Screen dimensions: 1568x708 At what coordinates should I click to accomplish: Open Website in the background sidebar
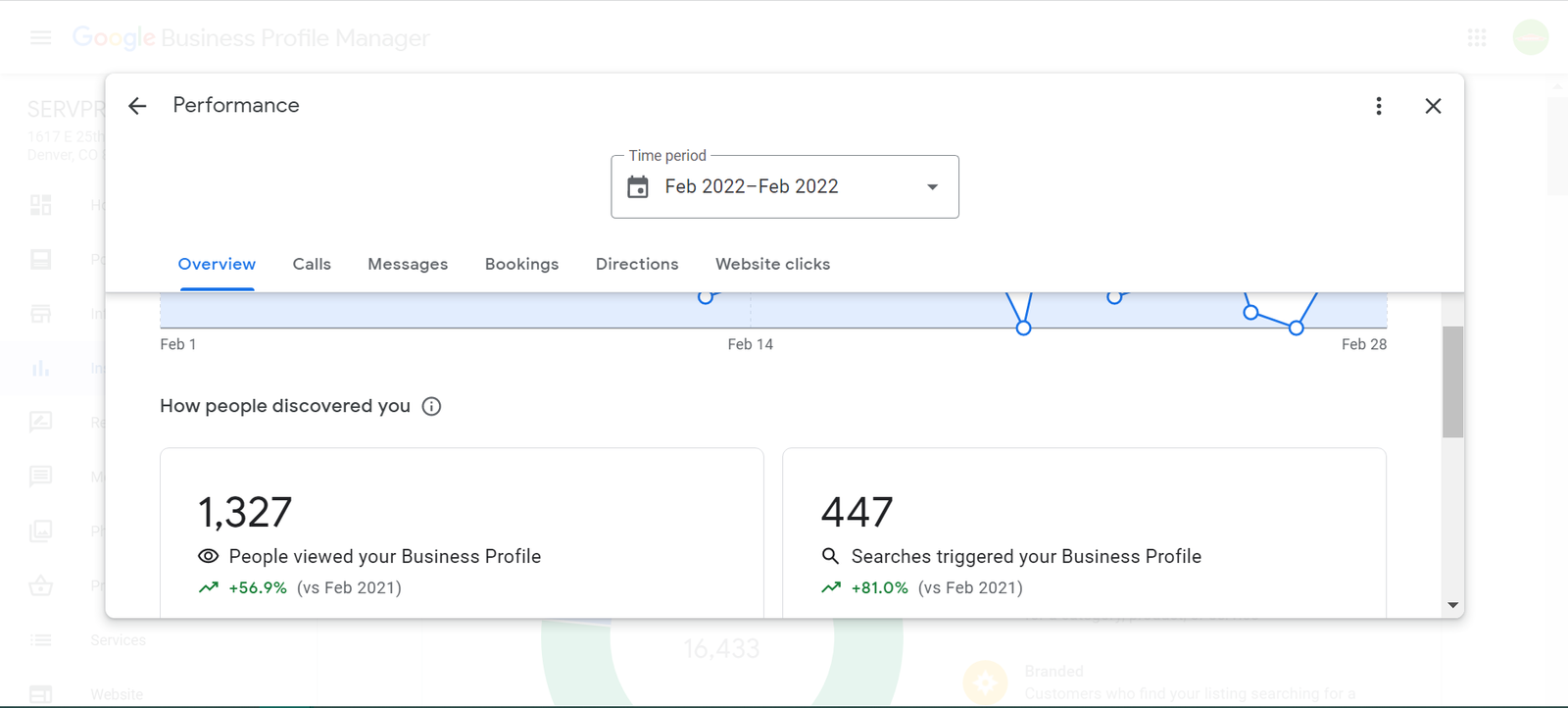click(117, 694)
